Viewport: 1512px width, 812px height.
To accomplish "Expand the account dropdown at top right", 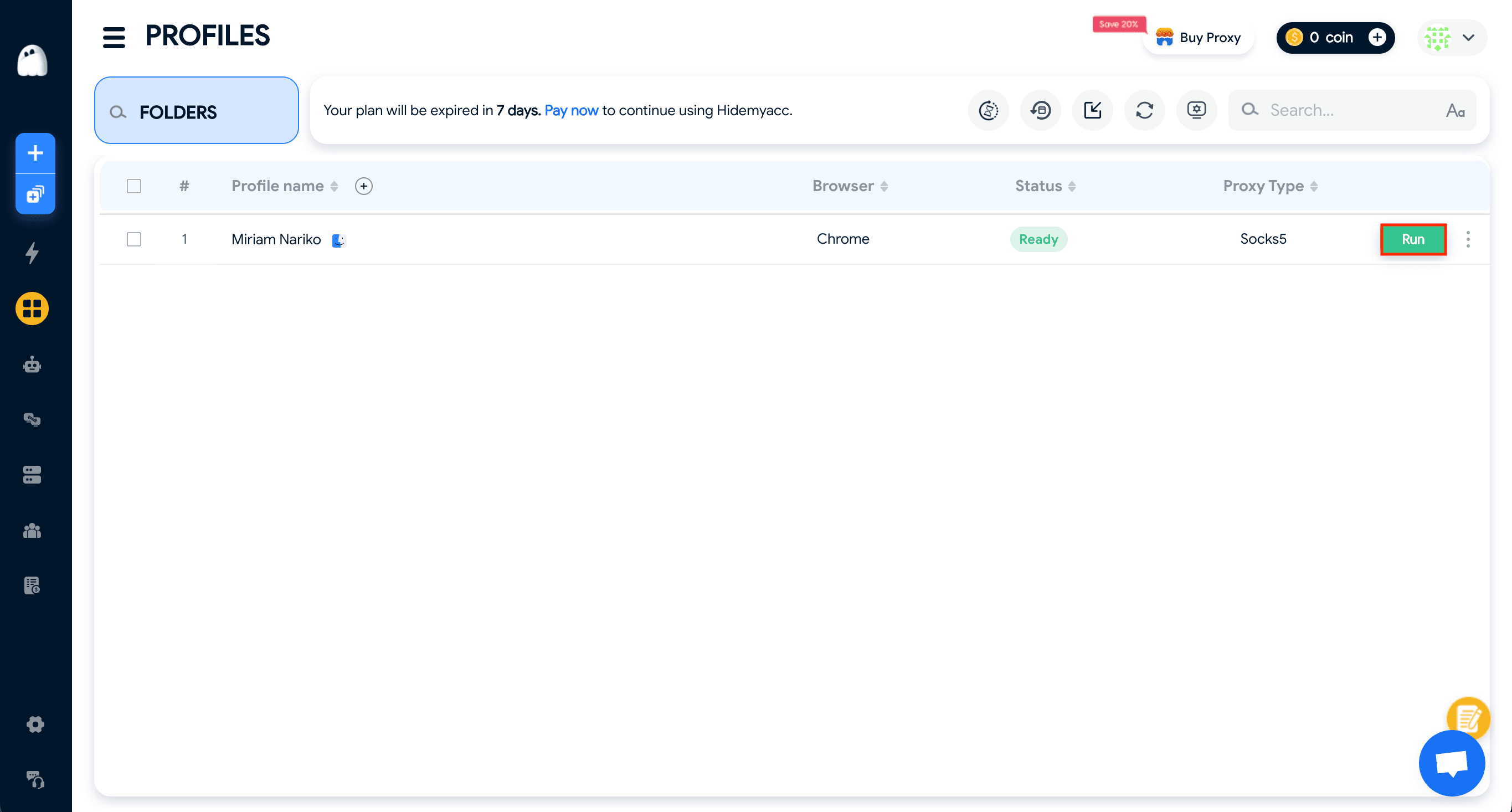I will point(1469,38).
